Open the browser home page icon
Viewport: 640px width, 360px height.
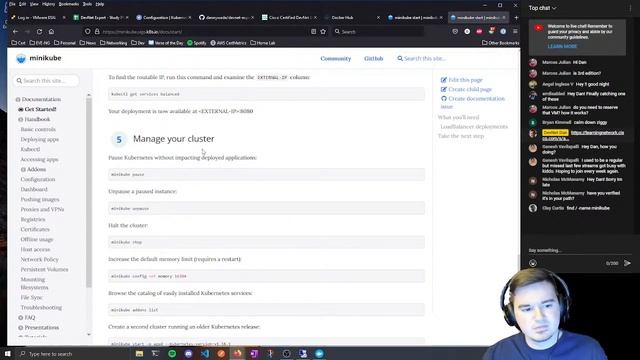[x=51, y=31]
